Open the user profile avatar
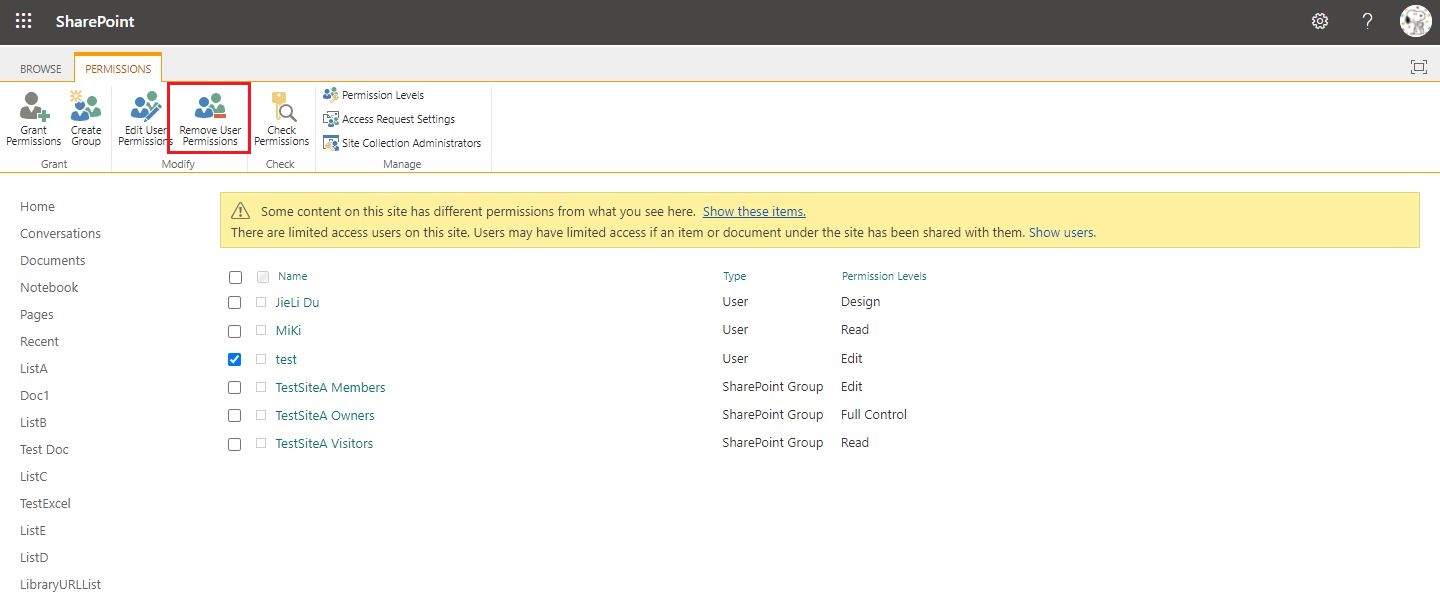Screen dimensions: 1440x600 1415,21
